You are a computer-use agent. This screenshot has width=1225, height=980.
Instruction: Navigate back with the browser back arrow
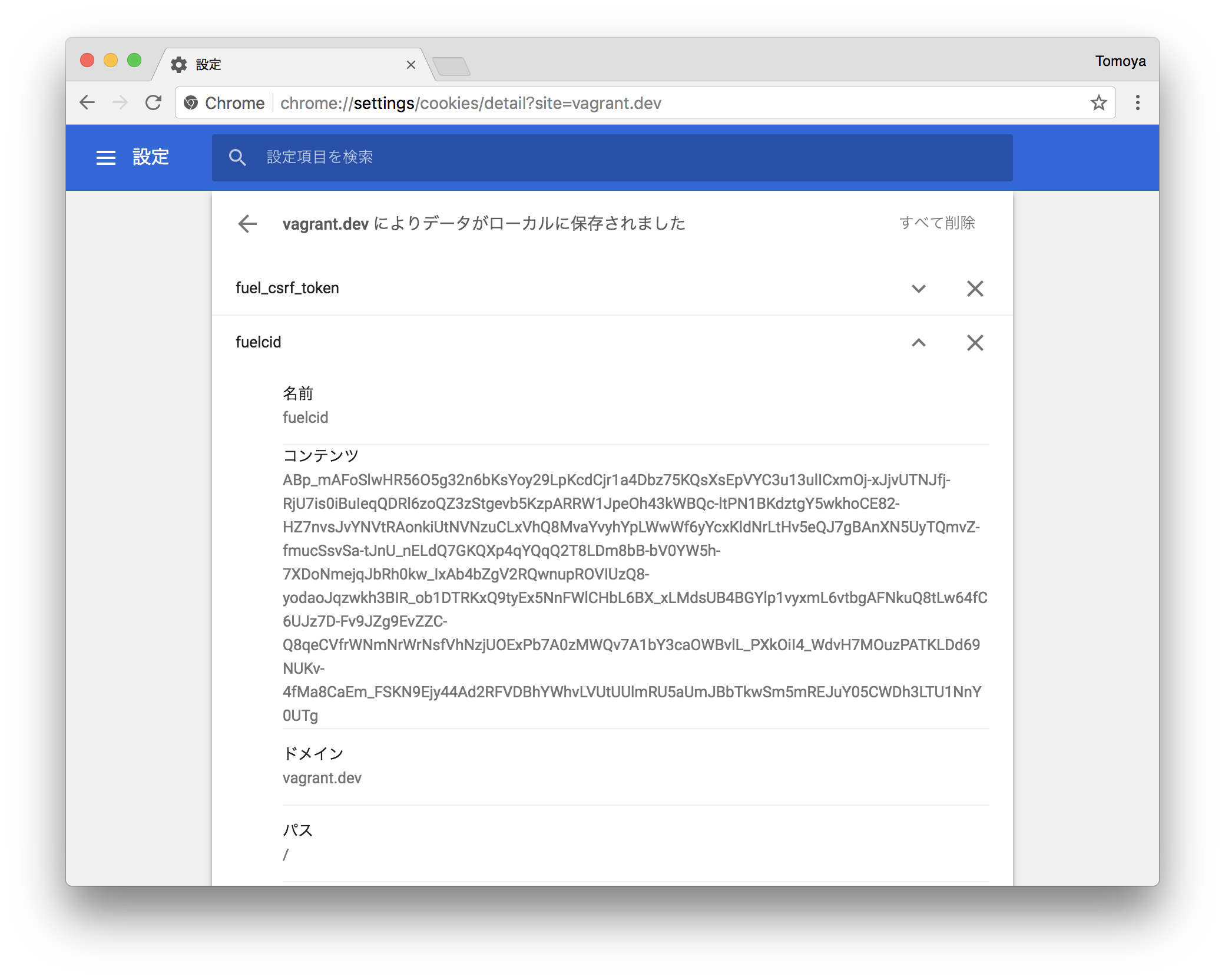tap(87, 102)
